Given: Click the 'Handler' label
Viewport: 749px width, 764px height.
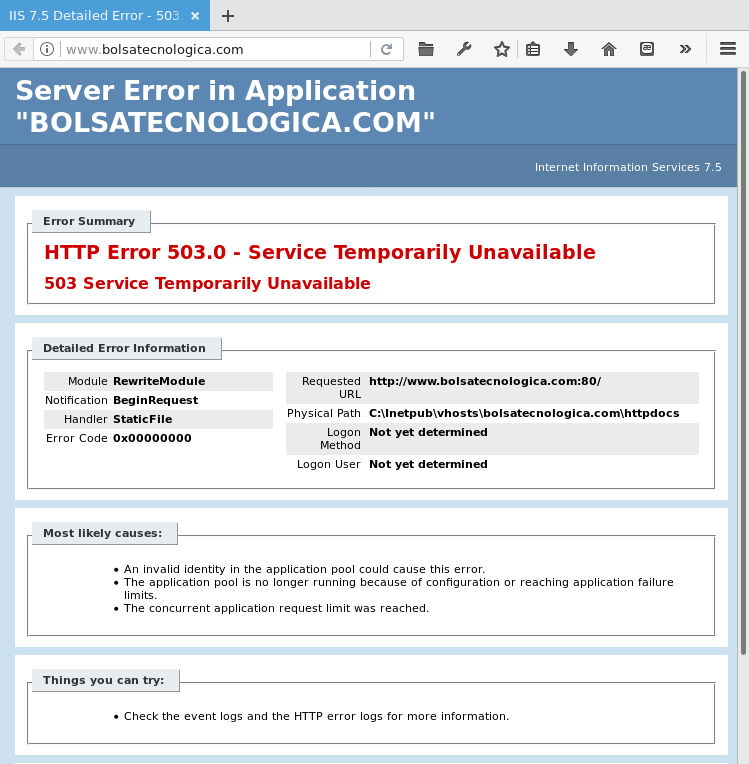Looking at the screenshot, I should pyautogui.click(x=85, y=419).
